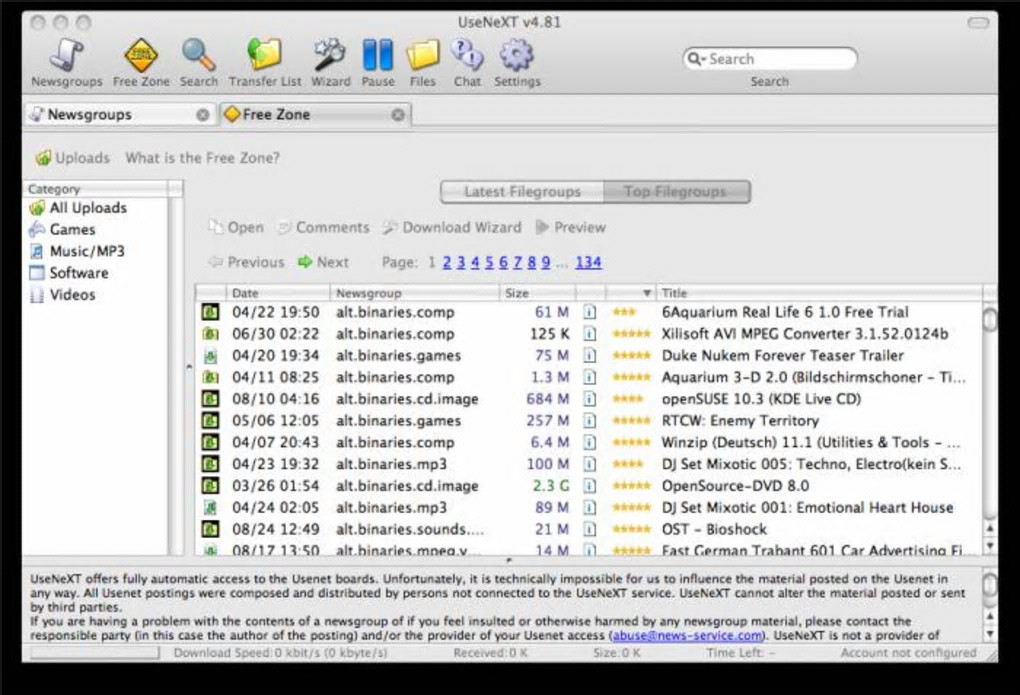Image resolution: width=1020 pixels, height=695 pixels.
Task: Close the Newsgroups tab
Action: point(203,115)
